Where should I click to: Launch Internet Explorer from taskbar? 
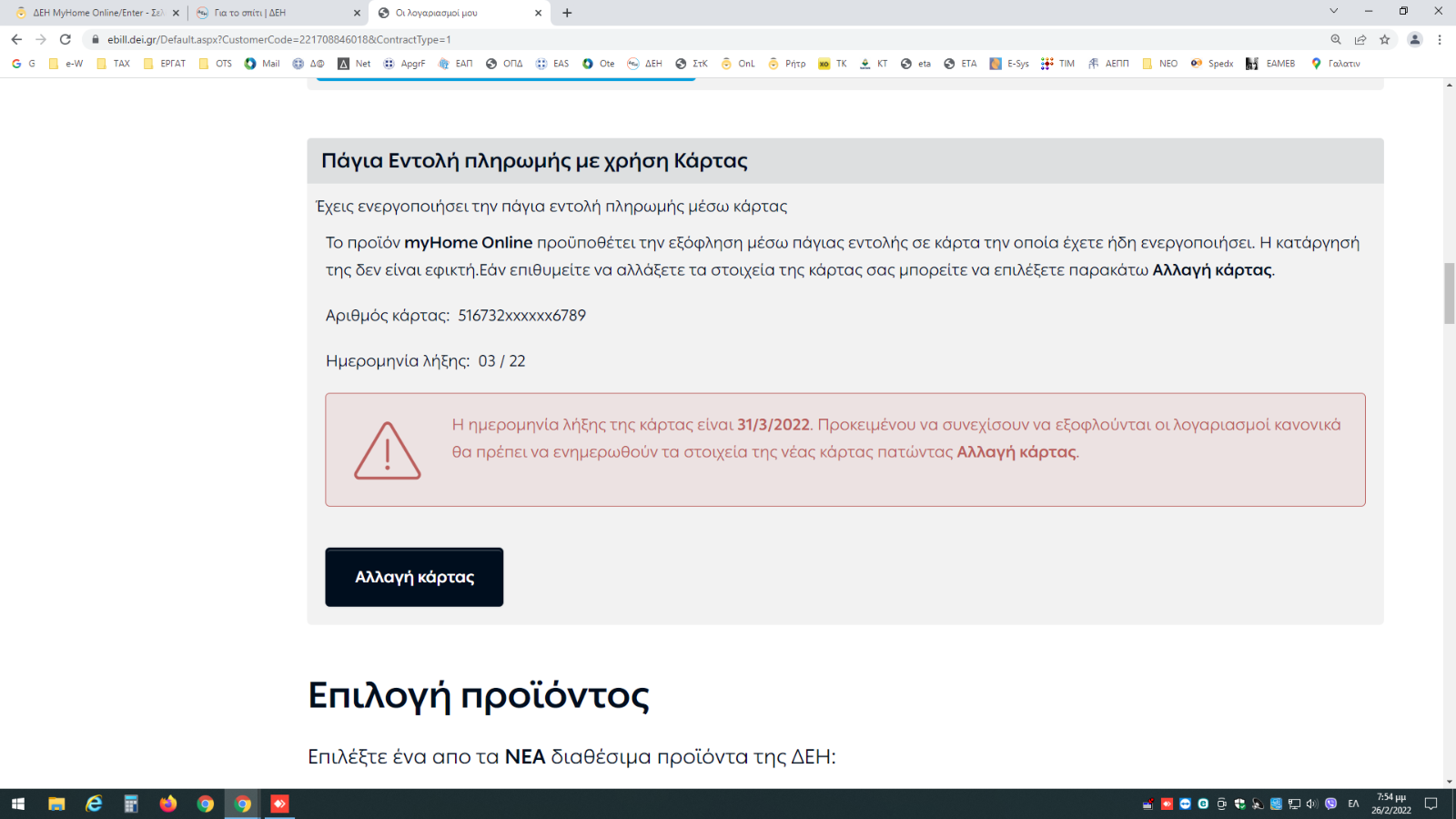94,804
